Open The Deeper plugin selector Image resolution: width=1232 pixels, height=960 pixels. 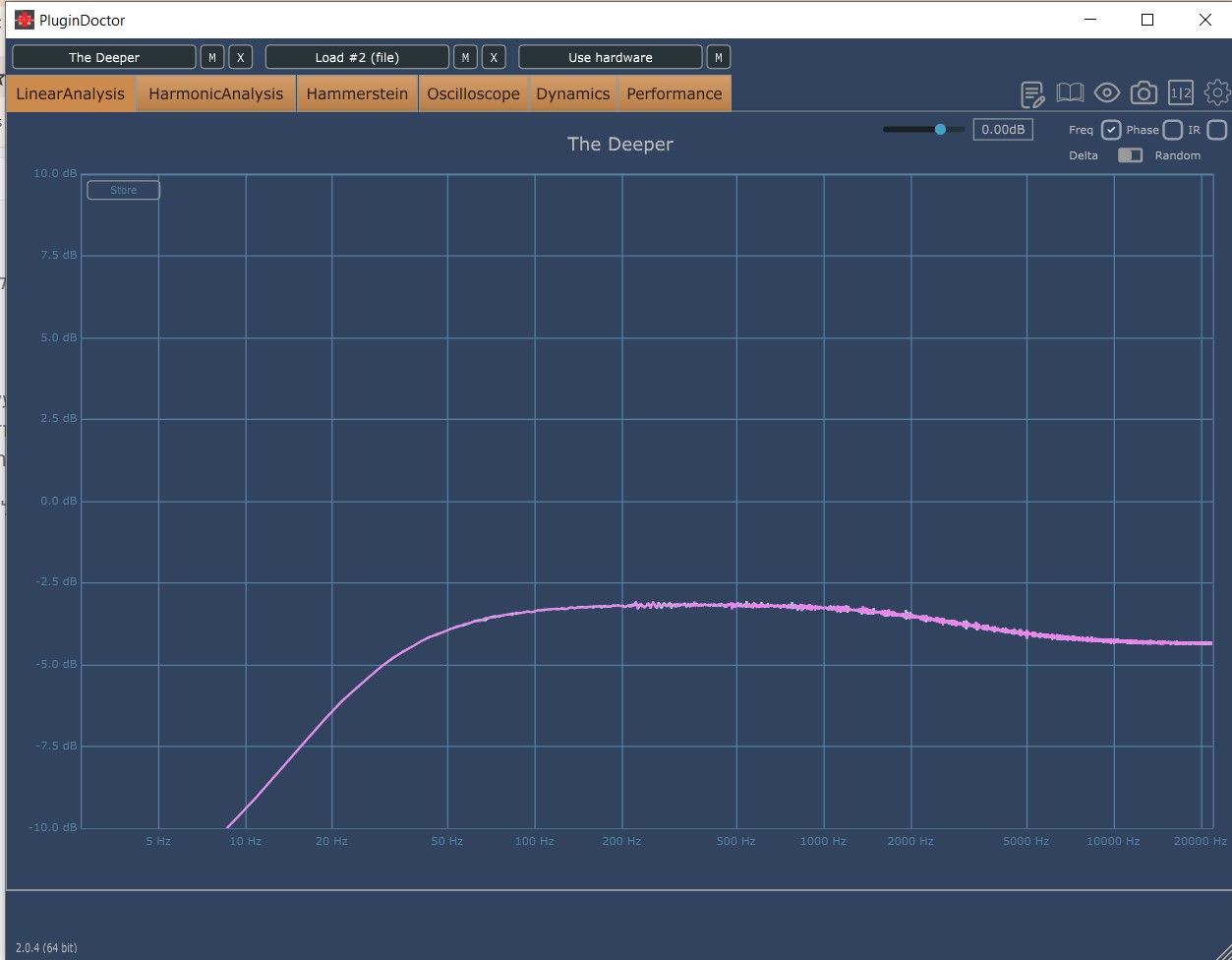coord(104,57)
